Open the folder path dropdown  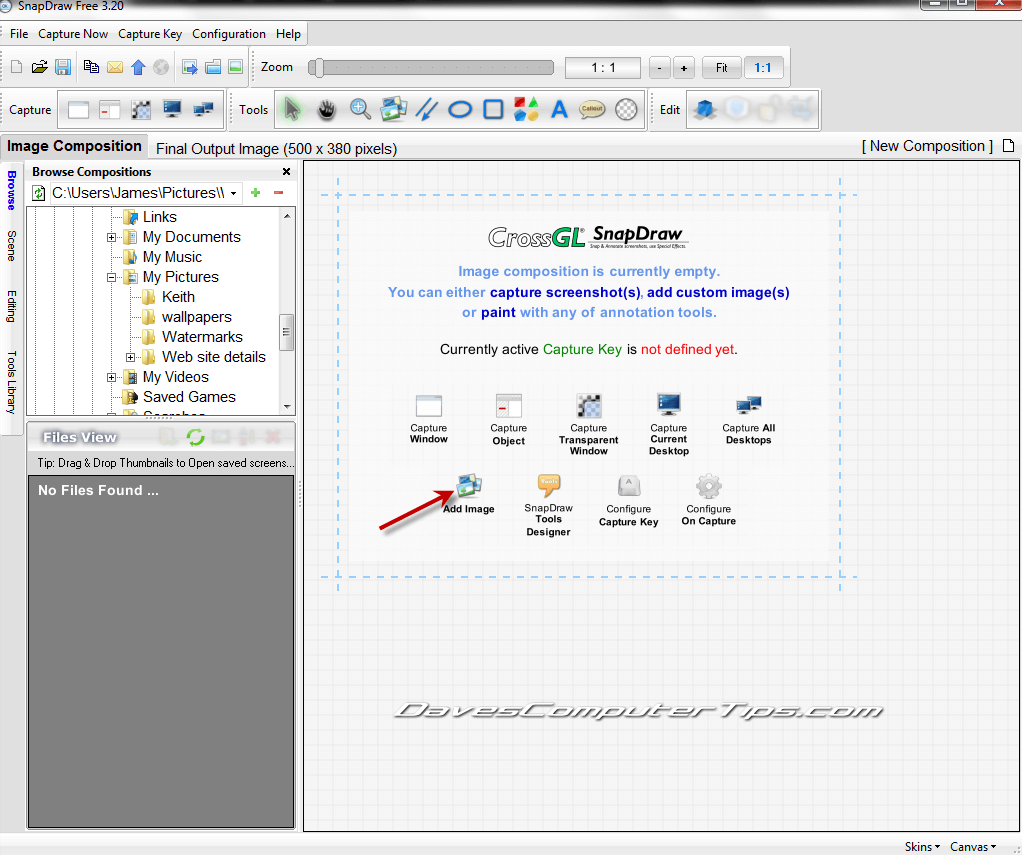[233, 193]
